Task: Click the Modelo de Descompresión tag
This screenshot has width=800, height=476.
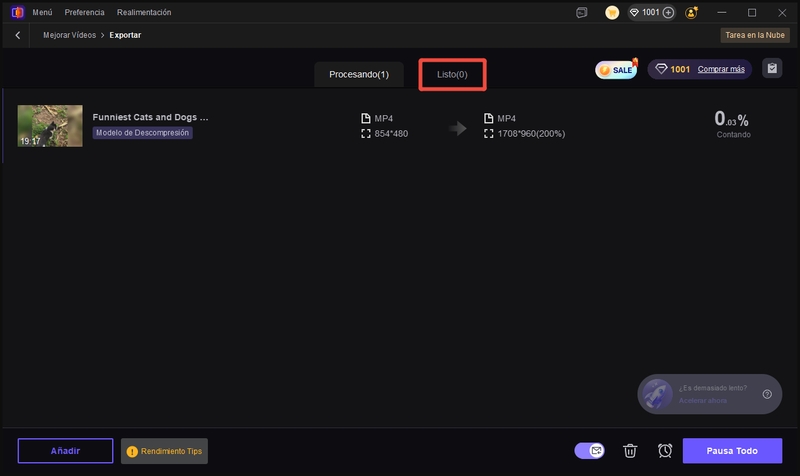Action: [142, 133]
